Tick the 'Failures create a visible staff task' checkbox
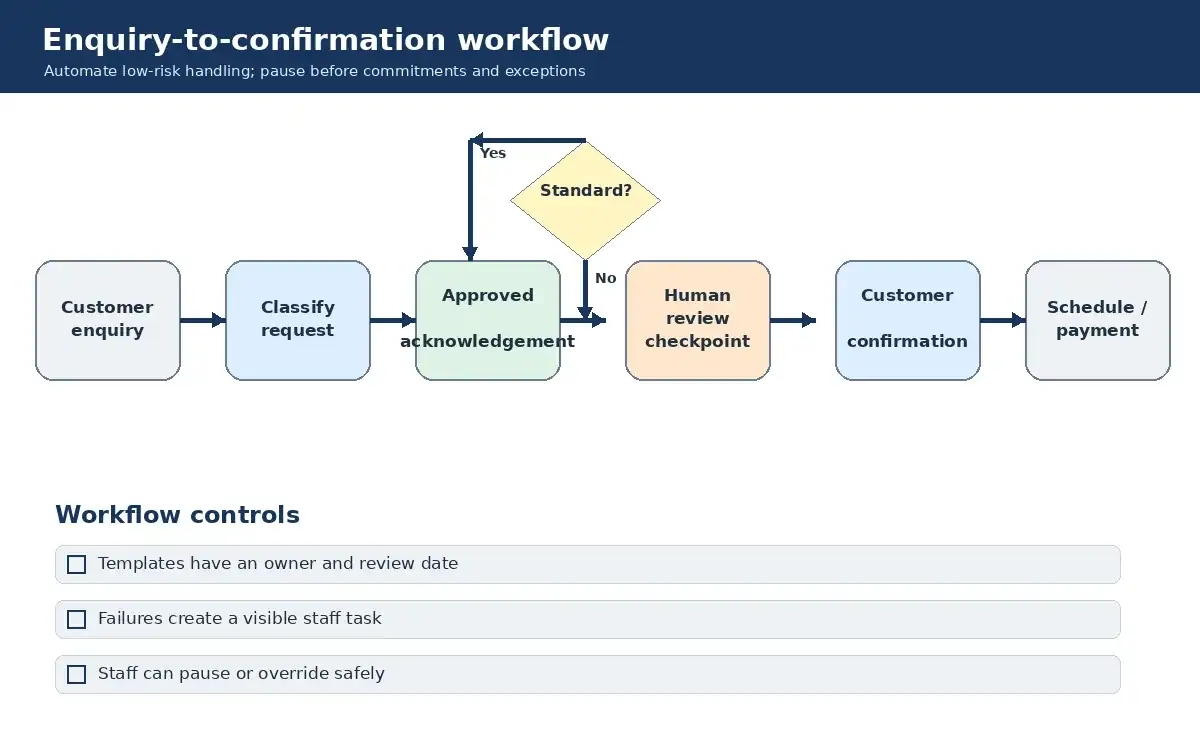Screen dimensions: 1200x750 click(x=76, y=619)
